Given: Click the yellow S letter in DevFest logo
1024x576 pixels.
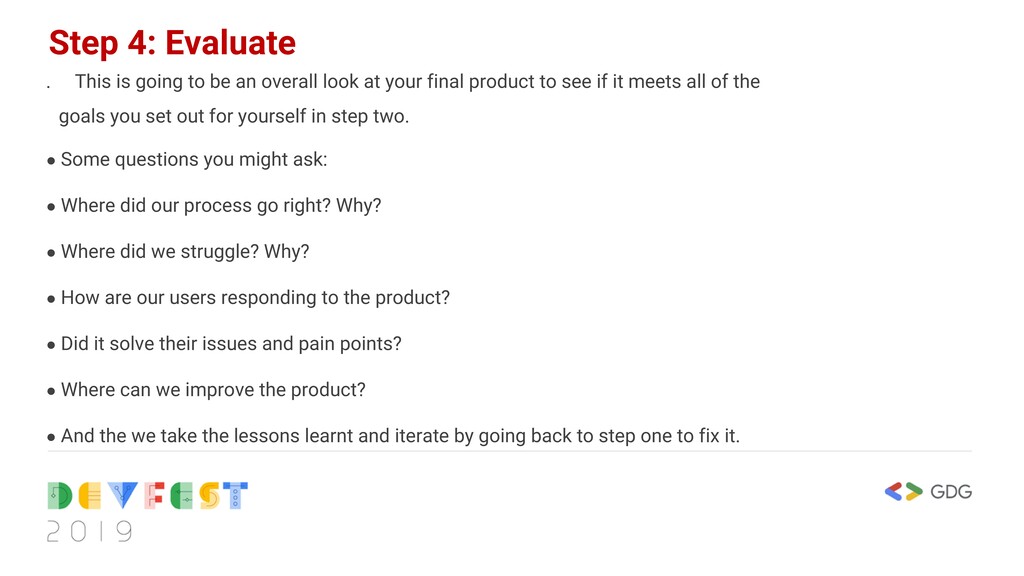Looking at the screenshot, I should click(210, 496).
